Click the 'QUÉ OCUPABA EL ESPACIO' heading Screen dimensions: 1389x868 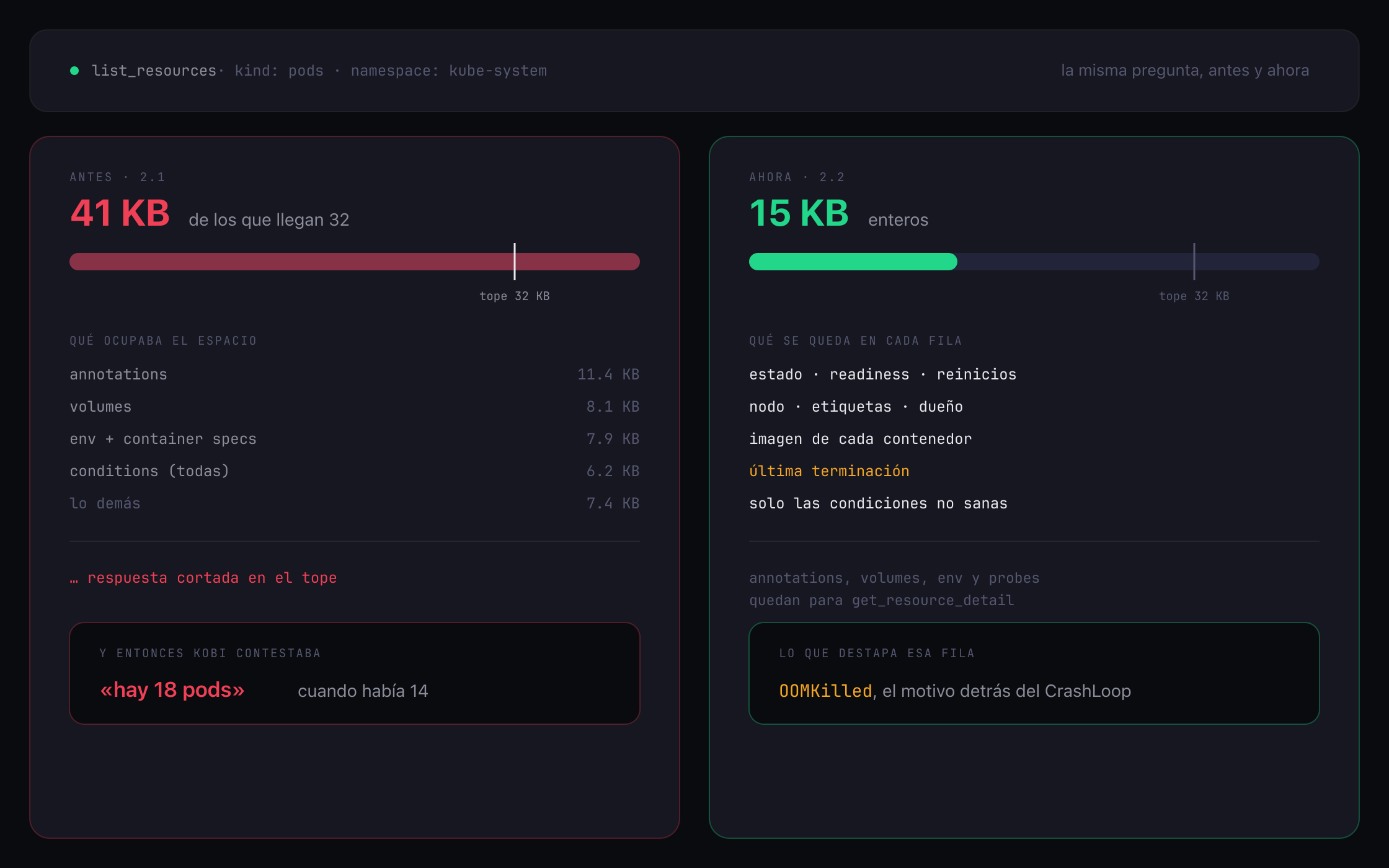point(163,341)
